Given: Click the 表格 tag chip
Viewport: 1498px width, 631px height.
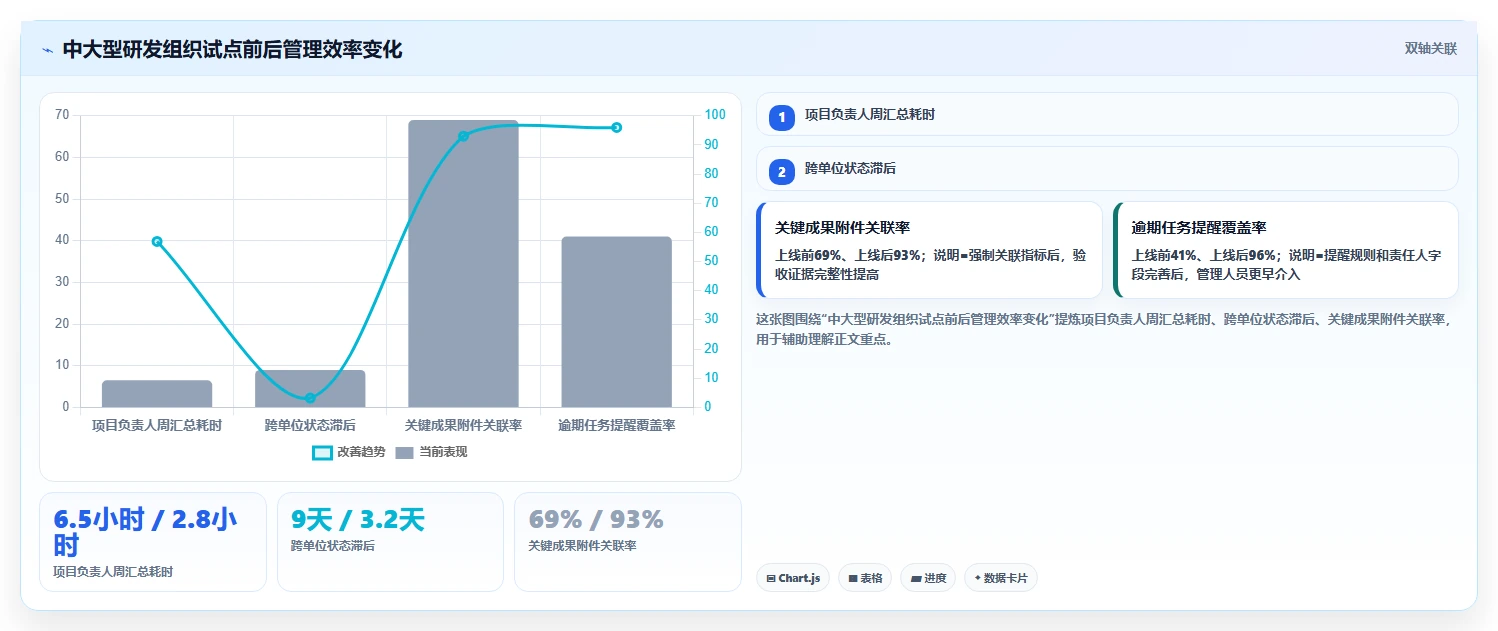Looking at the screenshot, I should point(865,578).
